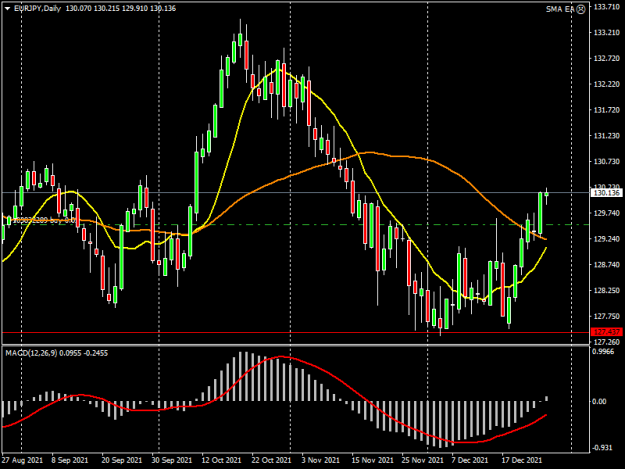Click the 12 Oct 2021 date label
This screenshot has width=625, height=469.
221,460
